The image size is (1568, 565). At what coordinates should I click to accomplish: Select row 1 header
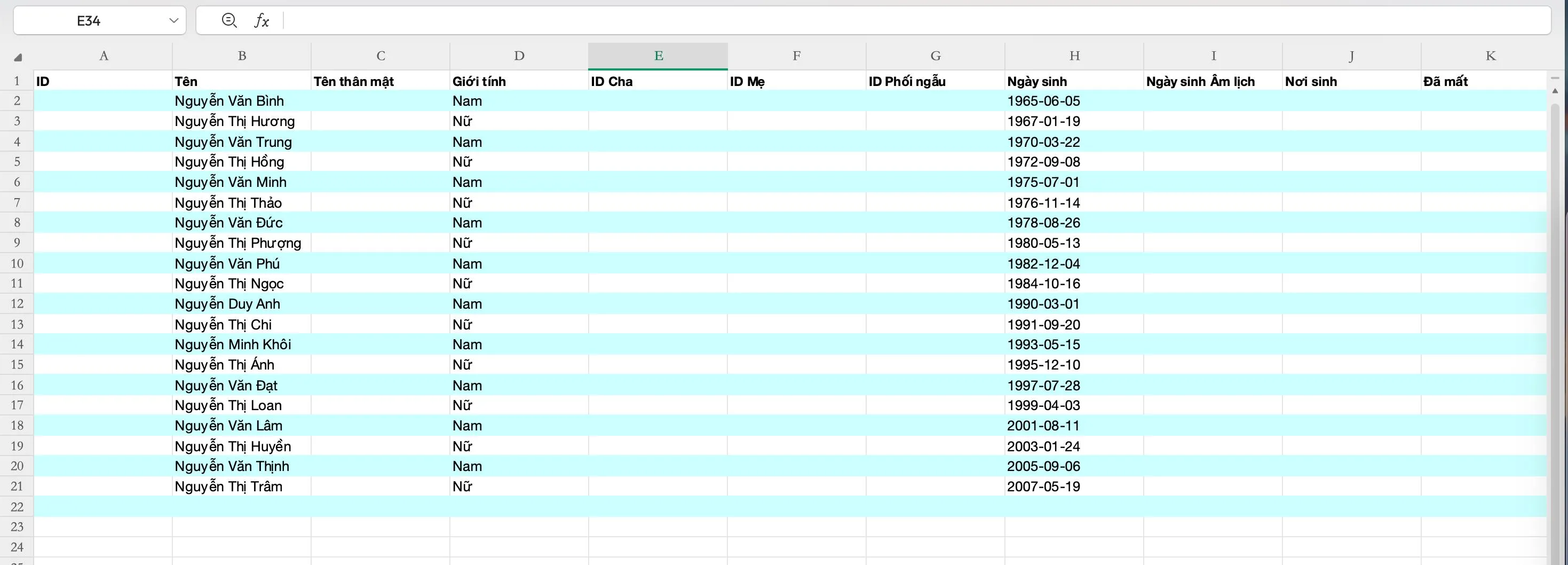tap(17, 81)
